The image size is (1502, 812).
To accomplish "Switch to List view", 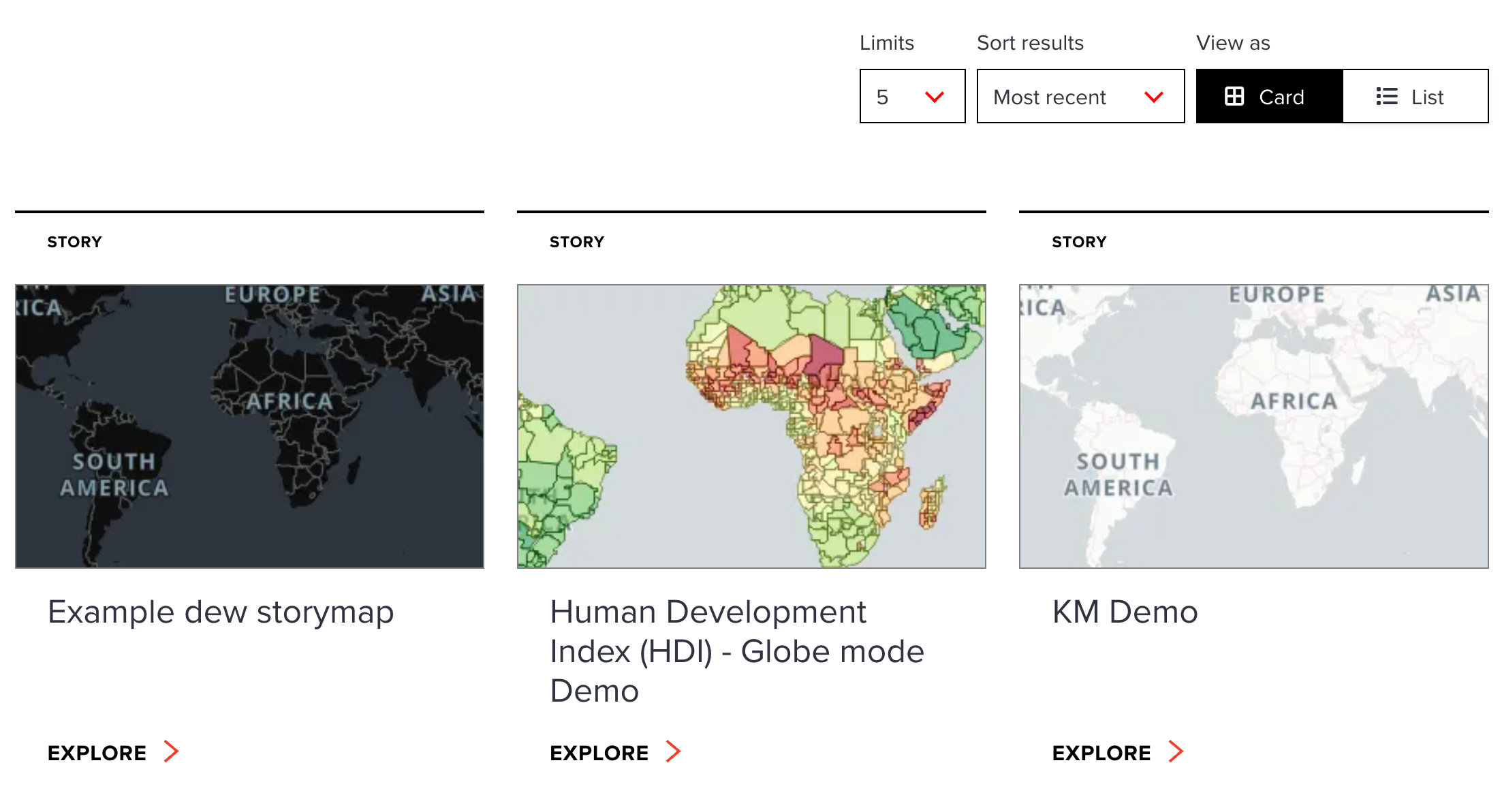I will click(1415, 96).
